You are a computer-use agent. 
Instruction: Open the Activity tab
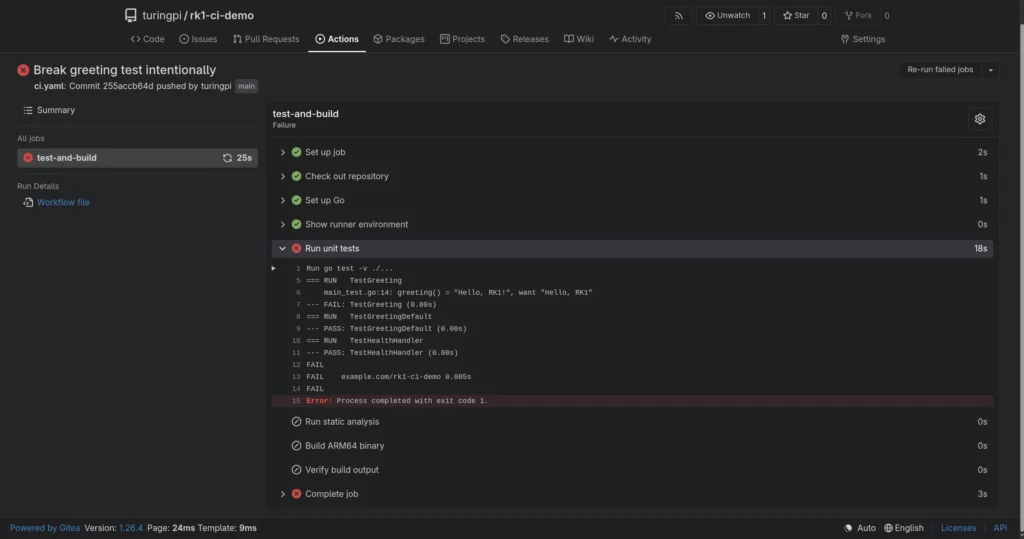(x=630, y=39)
